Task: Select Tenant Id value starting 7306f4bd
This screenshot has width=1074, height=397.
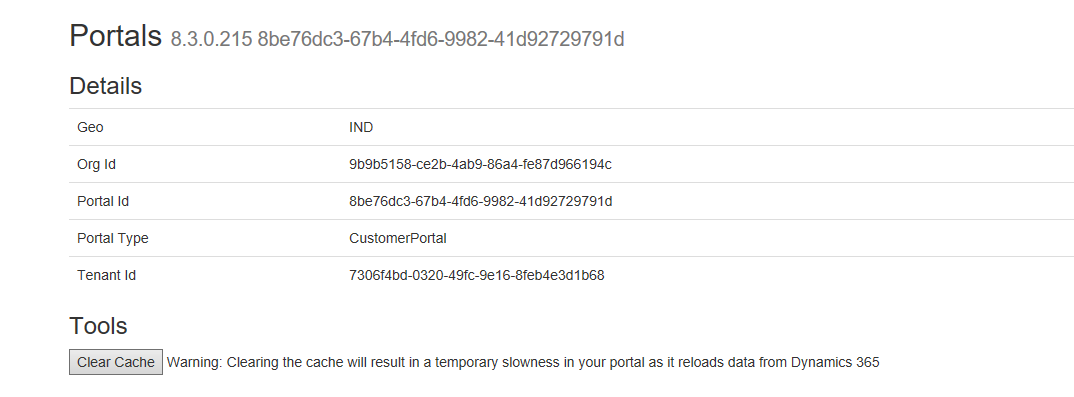Action: pos(477,275)
